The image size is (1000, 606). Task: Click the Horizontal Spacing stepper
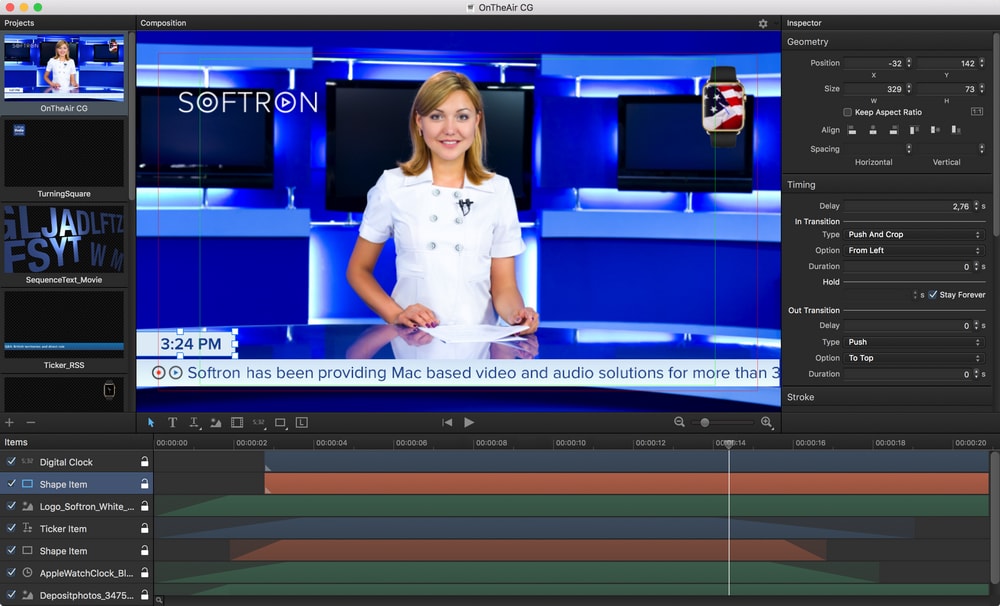tap(909, 149)
